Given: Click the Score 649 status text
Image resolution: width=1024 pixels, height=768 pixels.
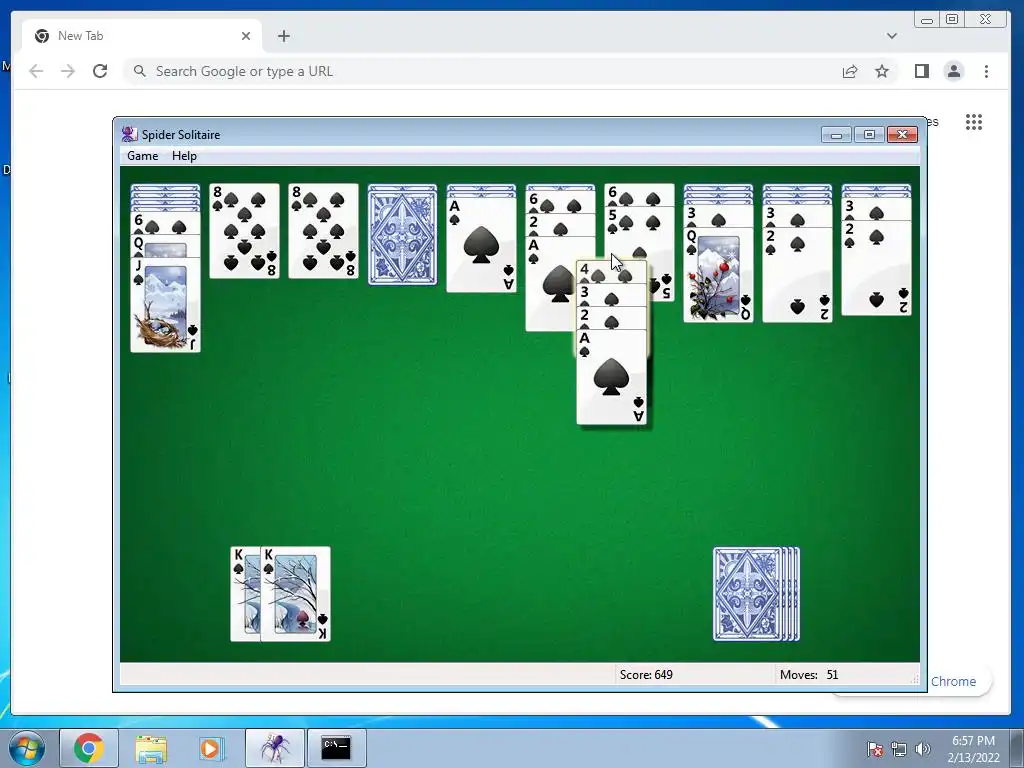Looking at the screenshot, I should pos(646,675).
